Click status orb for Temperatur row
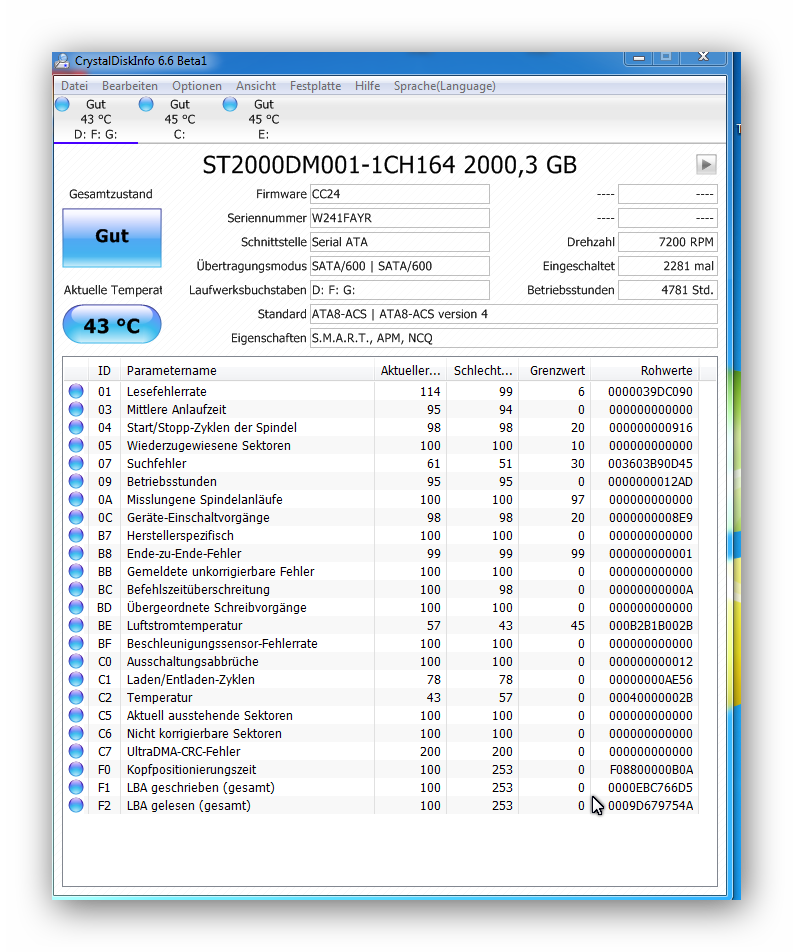 [x=76, y=698]
